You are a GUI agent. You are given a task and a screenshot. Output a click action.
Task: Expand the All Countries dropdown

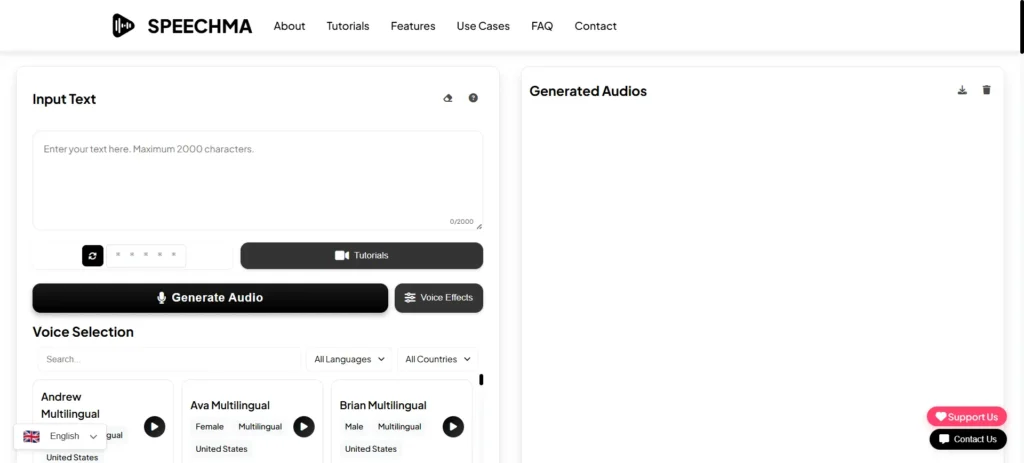coord(437,359)
